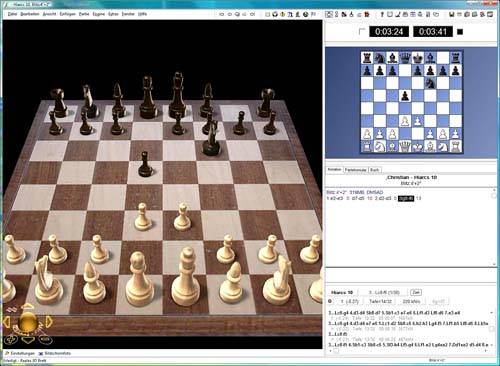Click the black rook on a8 on the 2D board

tap(367, 58)
